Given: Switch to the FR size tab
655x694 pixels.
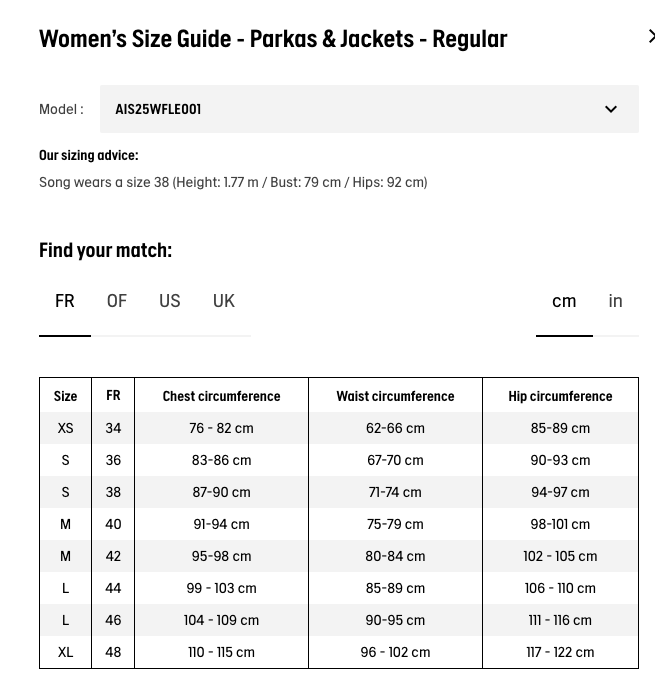Looking at the screenshot, I should [x=65, y=301].
